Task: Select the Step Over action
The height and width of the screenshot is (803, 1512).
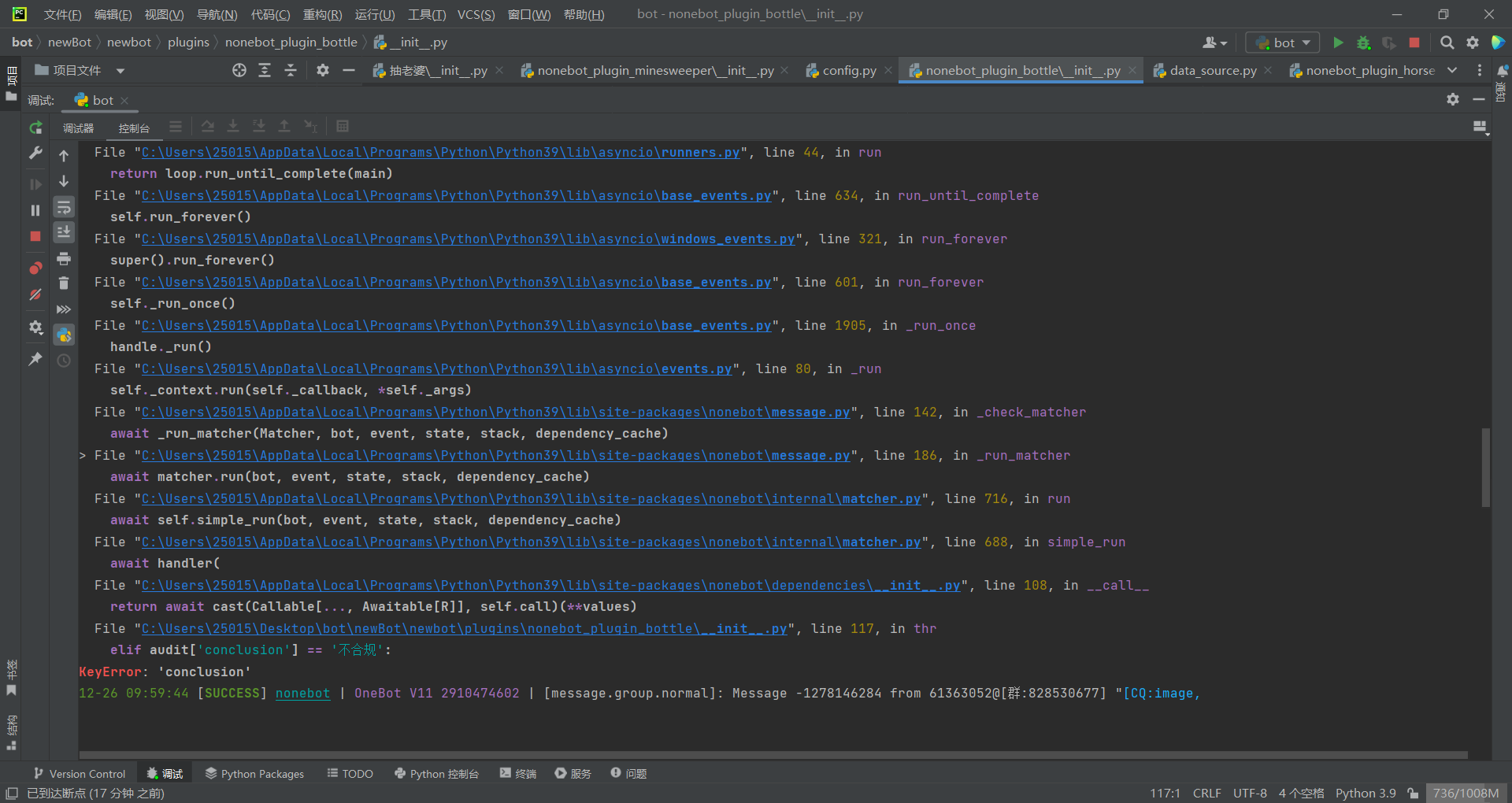Action: click(208, 126)
